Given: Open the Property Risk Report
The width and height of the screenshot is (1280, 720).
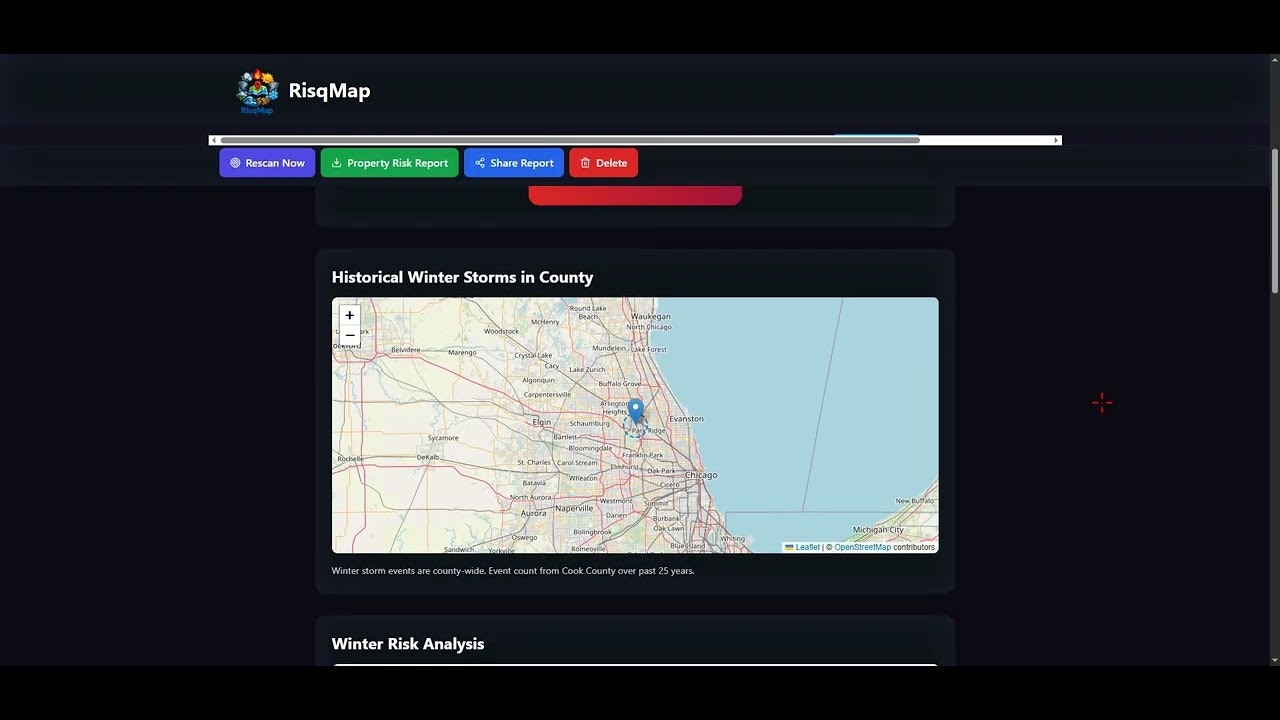Looking at the screenshot, I should point(390,162).
